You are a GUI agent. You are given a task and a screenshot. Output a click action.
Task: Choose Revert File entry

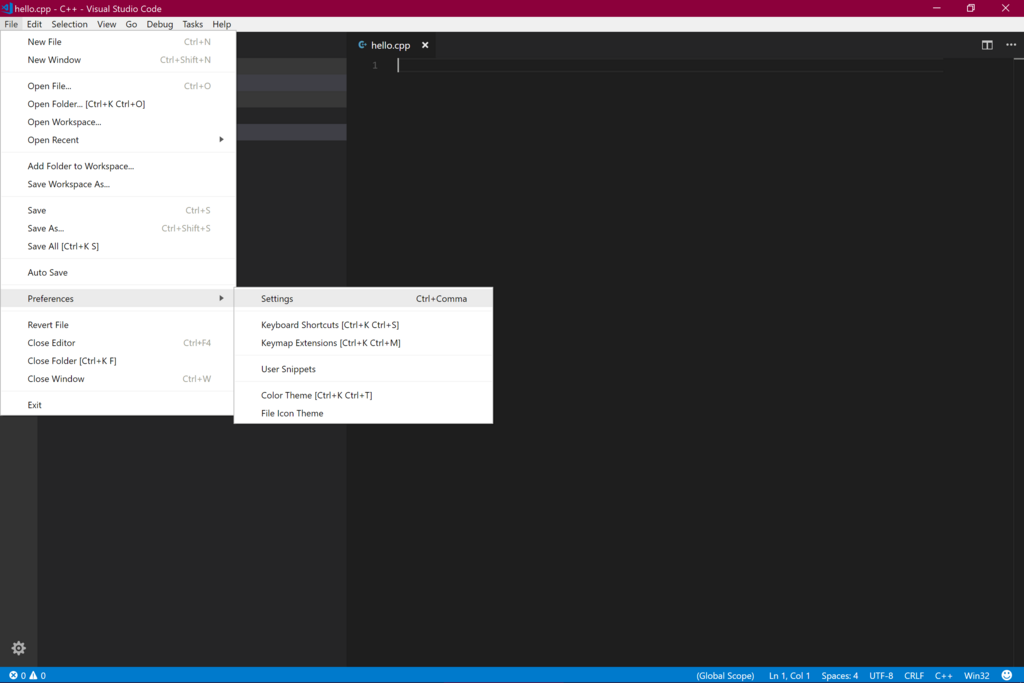click(x=118, y=325)
